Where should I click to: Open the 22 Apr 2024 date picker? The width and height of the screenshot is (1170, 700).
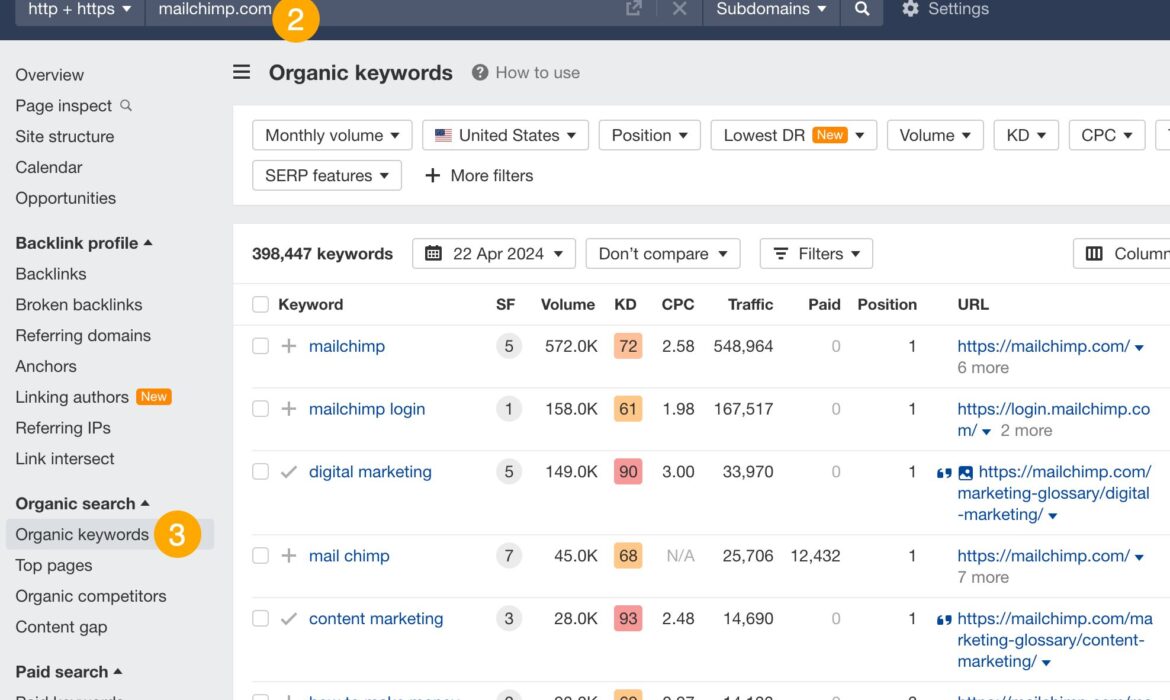pos(493,254)
